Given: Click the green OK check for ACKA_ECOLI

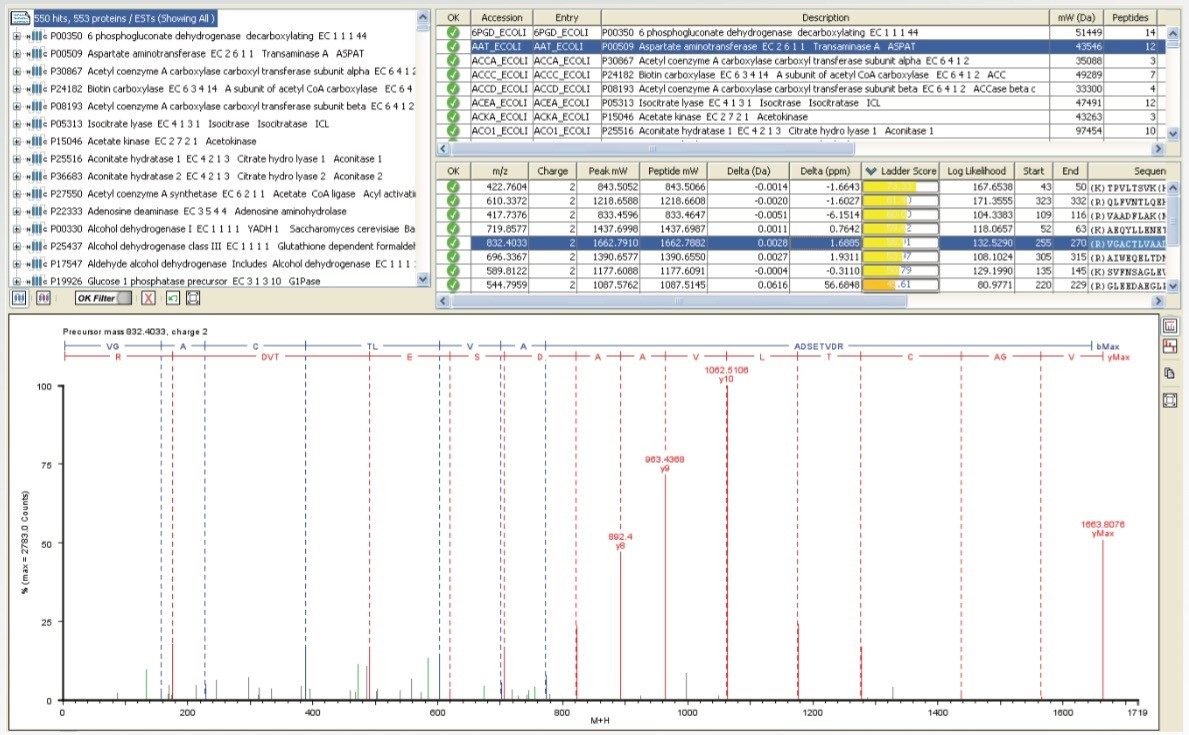Looking at the screenshot, I should click(453, 117).
